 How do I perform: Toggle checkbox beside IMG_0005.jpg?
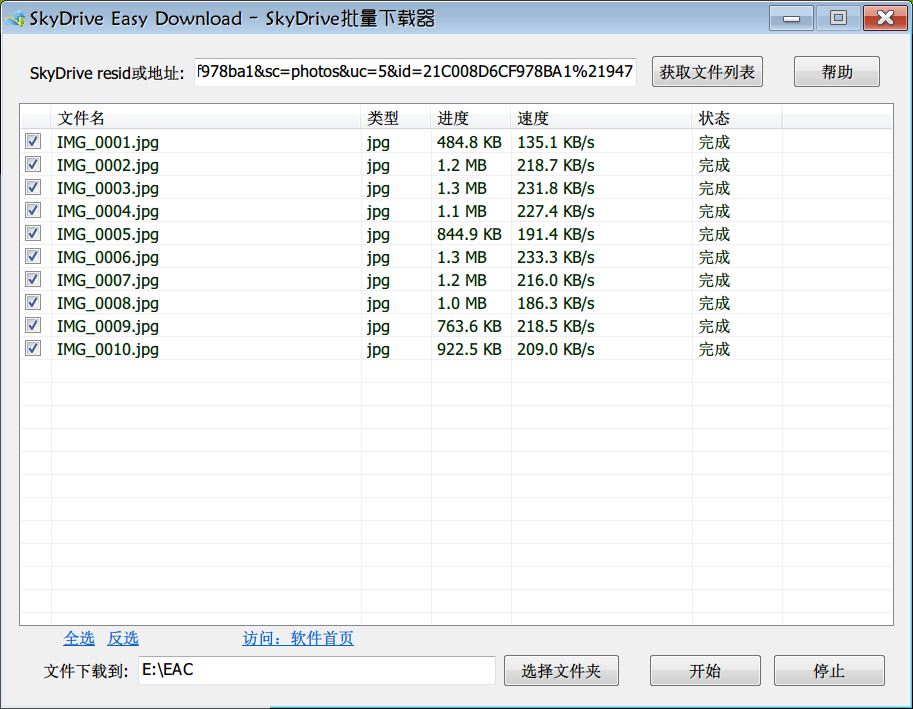[x=33, y=233]
